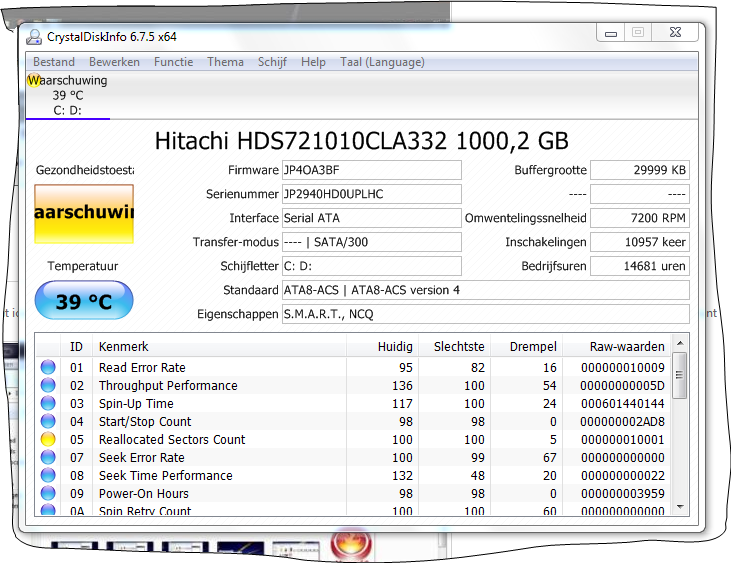The height and width of the screenshot is (563, 731).
Task: Click the scroll up arrow of SMART list
Action: [680, 343]
